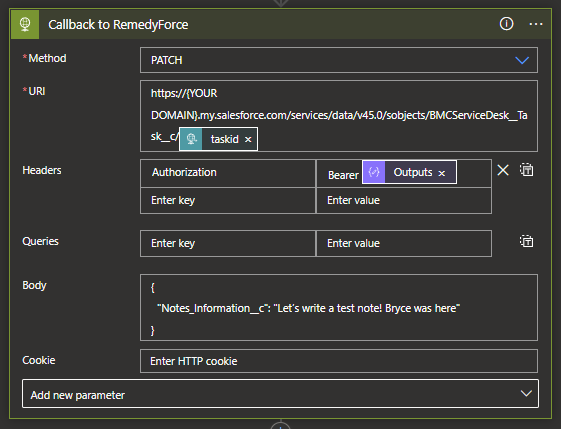Click the Bearer text in header value
The width and height of the screenshot is (561, 429).
(x=343, y=175)
